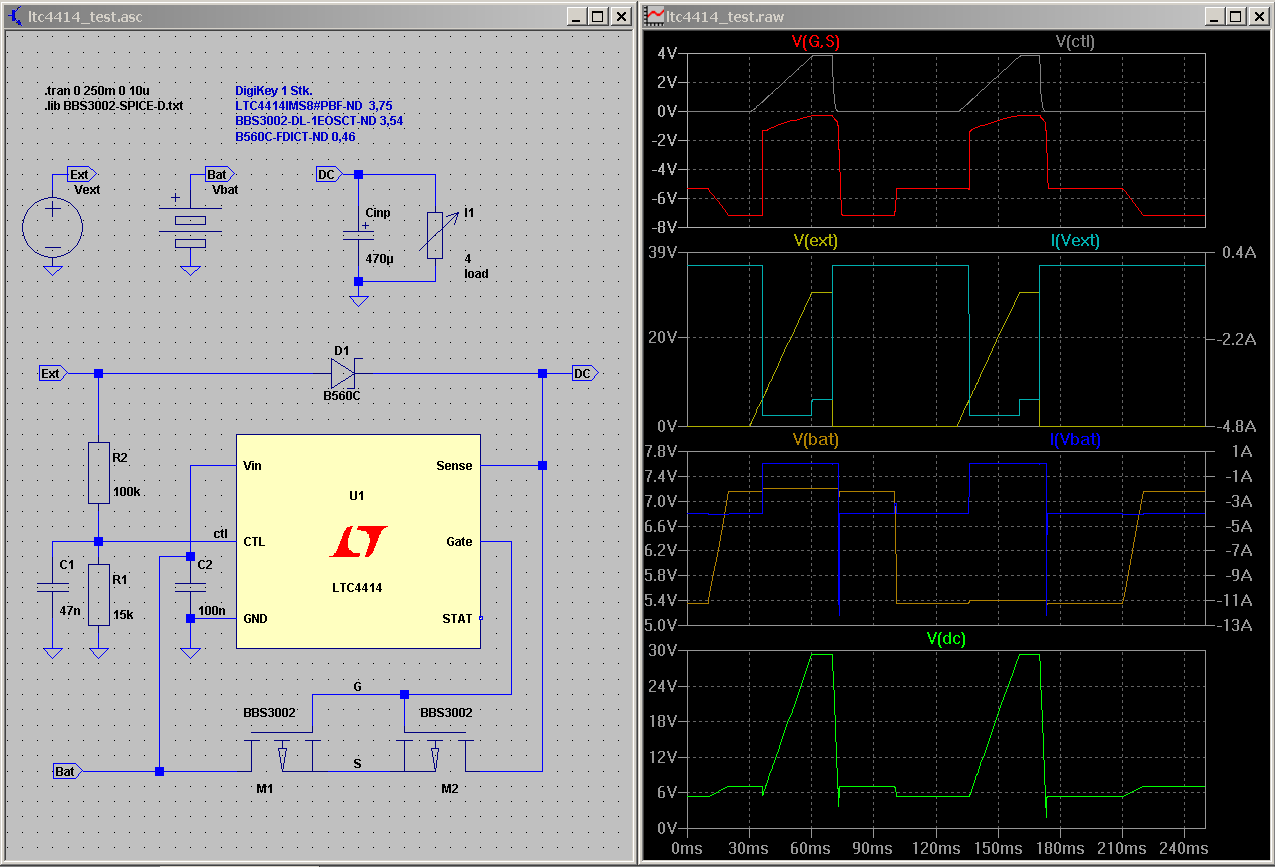Select the M2 BBS3002 MOSFET symbol

click(435, 754)
